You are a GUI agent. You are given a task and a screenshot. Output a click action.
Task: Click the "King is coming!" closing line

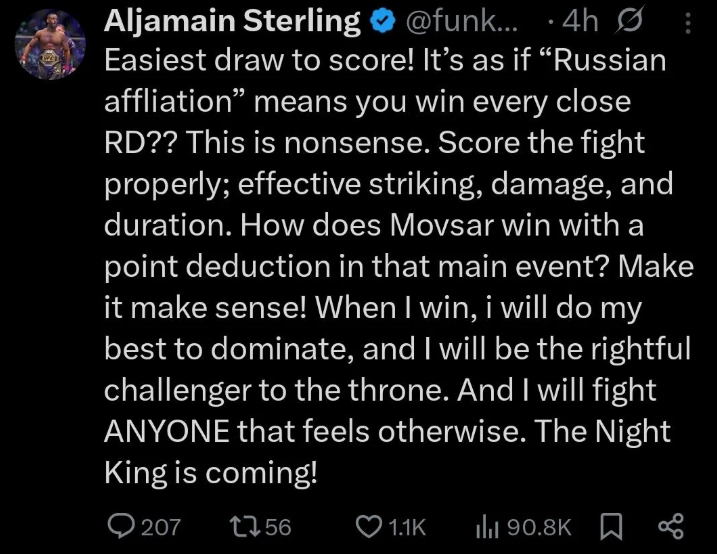point(212,476)
